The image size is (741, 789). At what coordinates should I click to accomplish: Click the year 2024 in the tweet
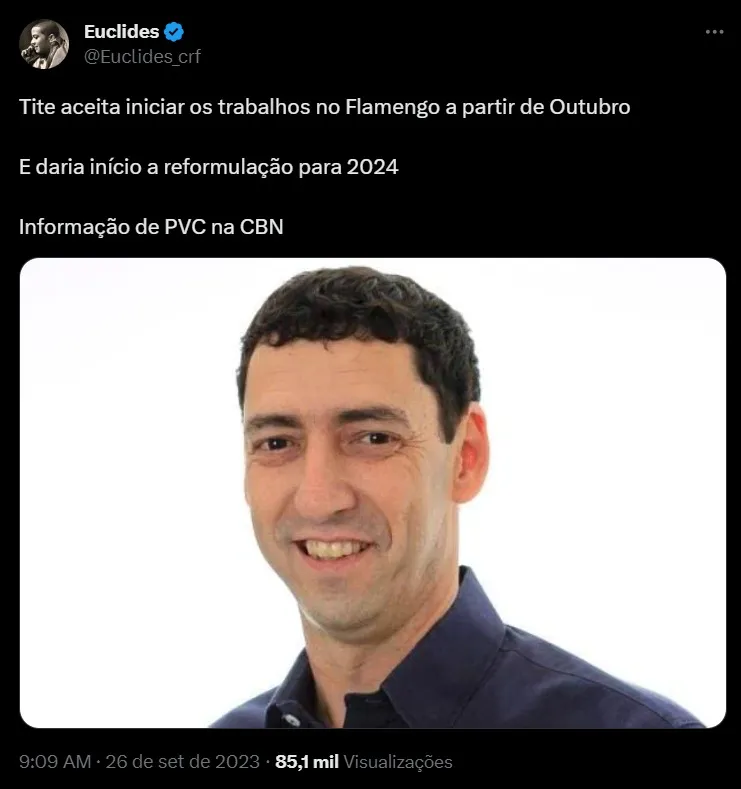pos(372,167)
